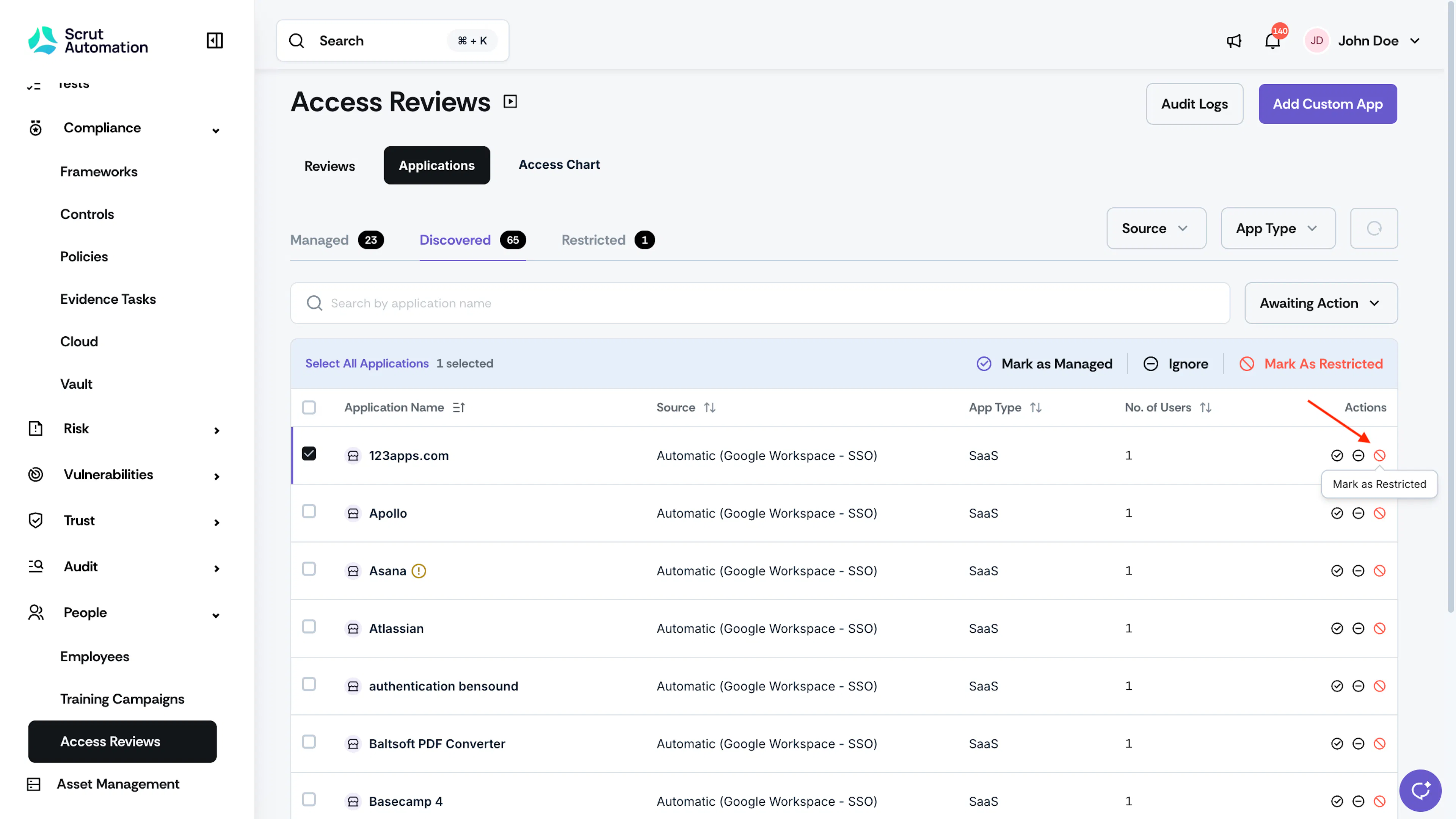The height and width of the screenshot is (819, 1456).
Task: Tick the Apollo row checkbox
Action: pyautogui.click(x=309, y=511)
